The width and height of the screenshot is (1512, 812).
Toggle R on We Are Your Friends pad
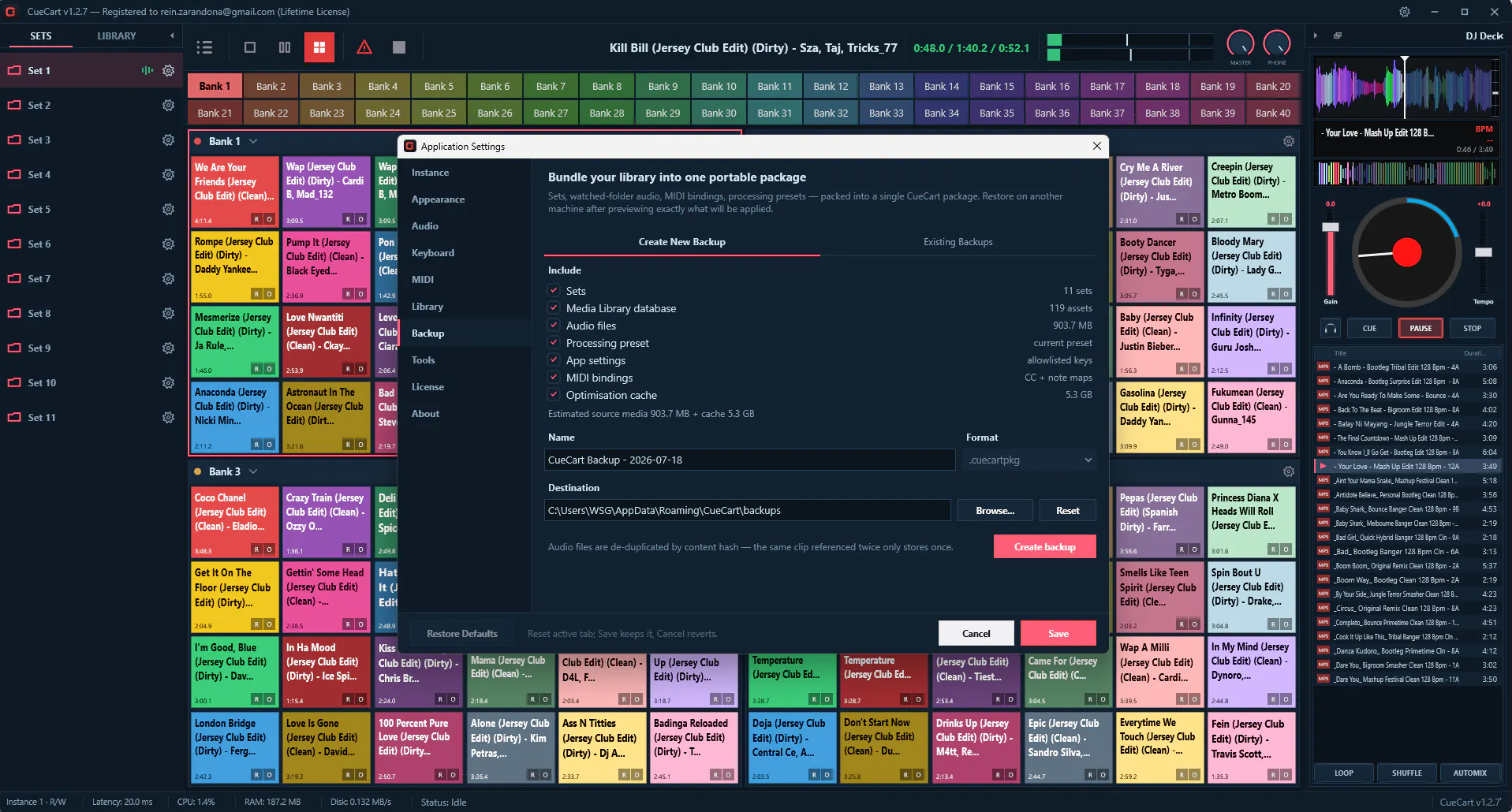point(256,219)
